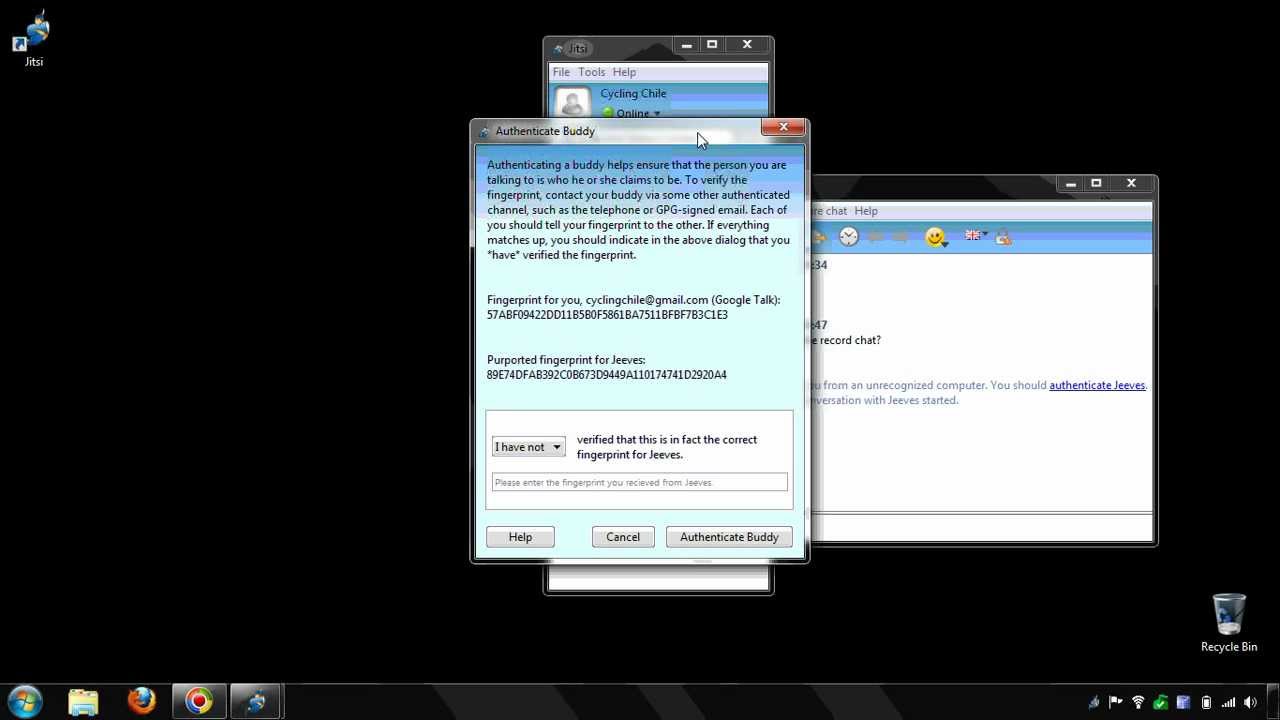Open the Recycle Bin desktop icon
Viewport: 1280px width, 720px height.
click(1229, 623)
